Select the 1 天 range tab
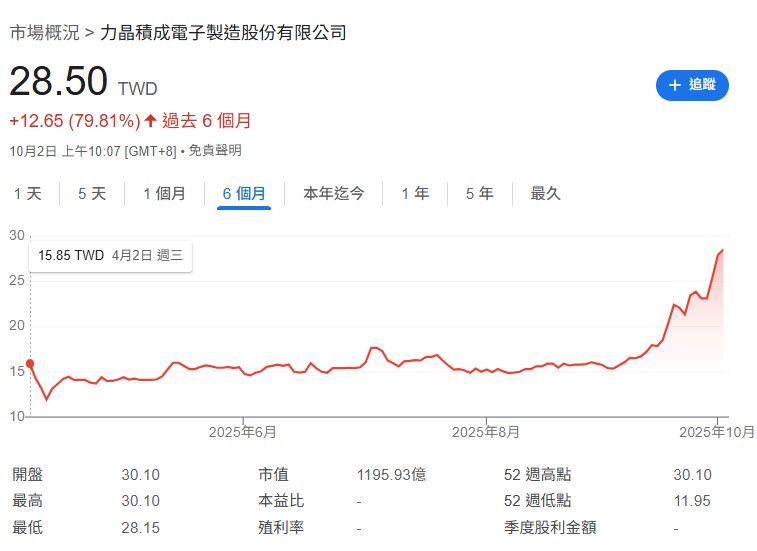This screenshot has width=757, height=551. point(28,194)
